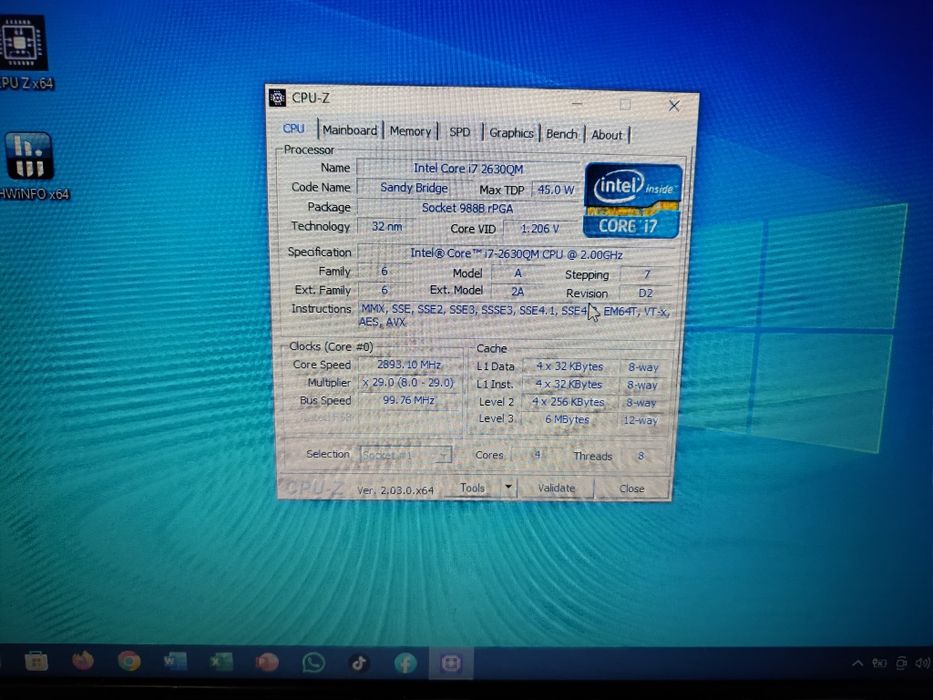Open the HWiNFO x64 desktop shortcut
The image size is (933, 700).
(30, 166)
